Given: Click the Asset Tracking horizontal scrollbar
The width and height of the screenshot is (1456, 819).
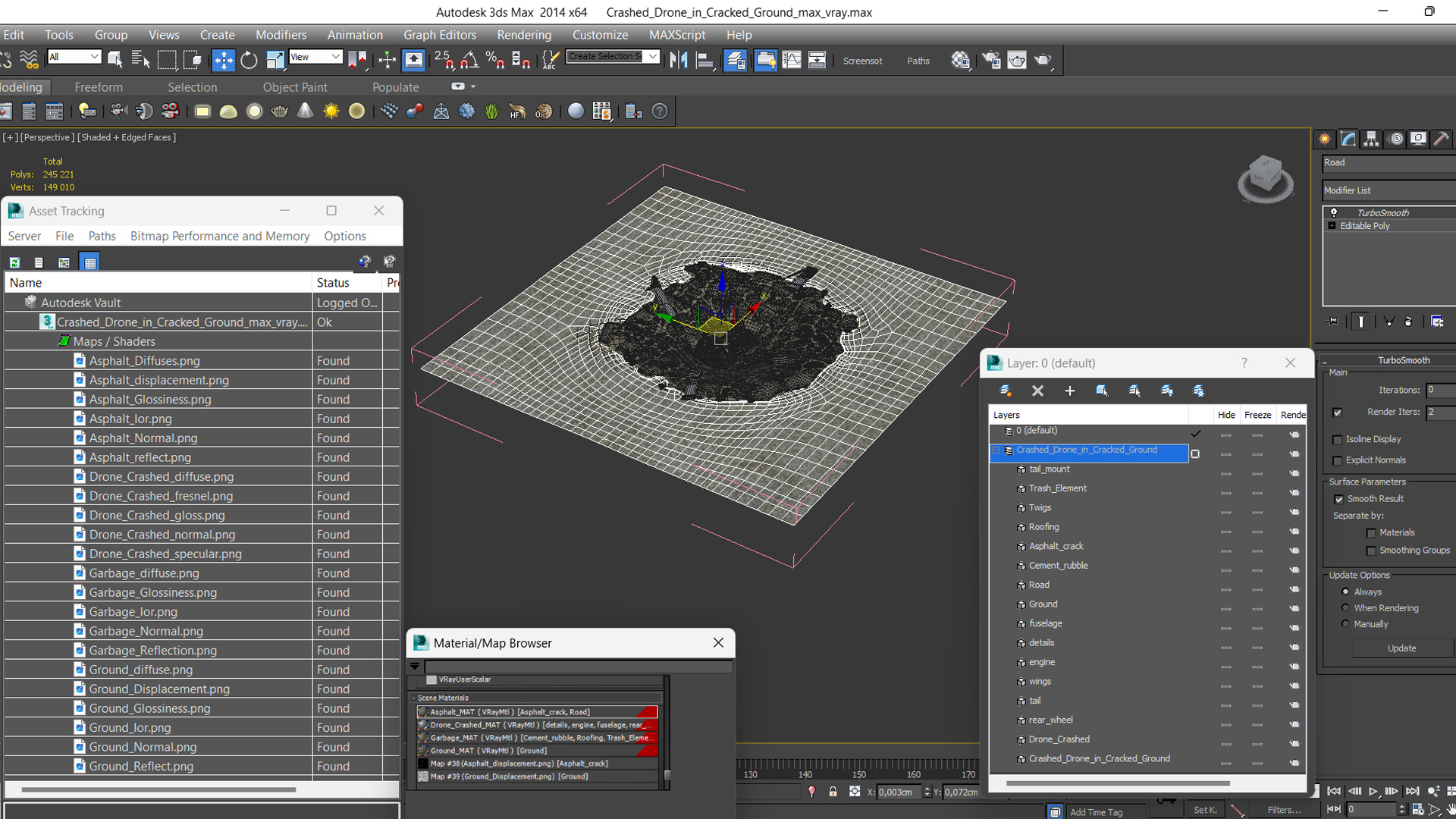Looking at the screenshot, I should (158, 789).
